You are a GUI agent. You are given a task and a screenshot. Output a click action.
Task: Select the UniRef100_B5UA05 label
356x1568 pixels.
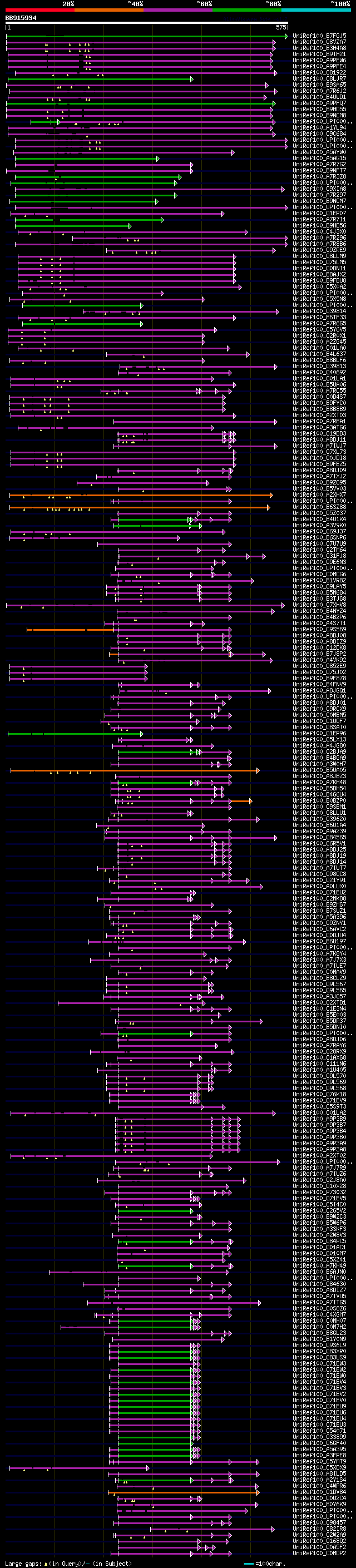(319, 770)
